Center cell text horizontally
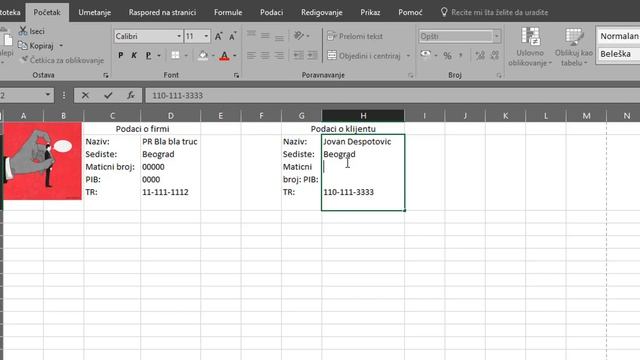The image size is (640, 360). [x=265, y=55]
